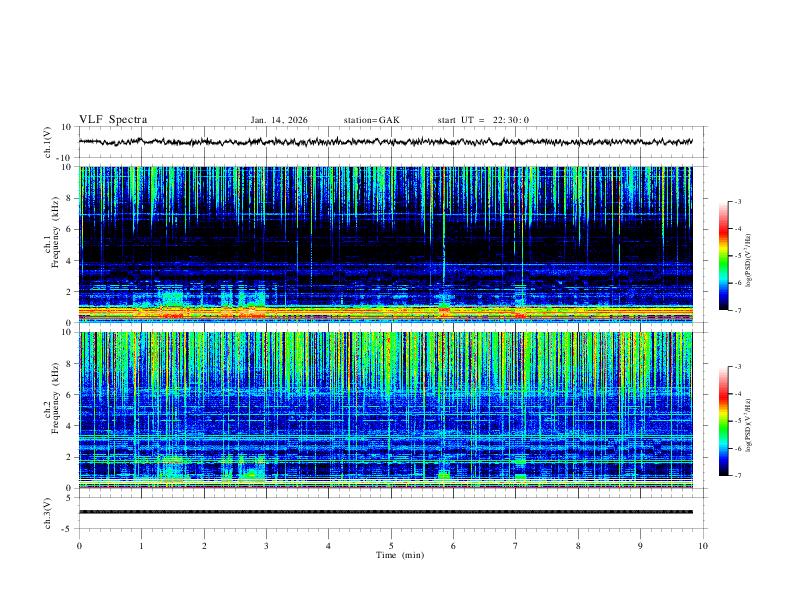
Task: Click the "VLF Spectra" plot title
Action: 113,120
